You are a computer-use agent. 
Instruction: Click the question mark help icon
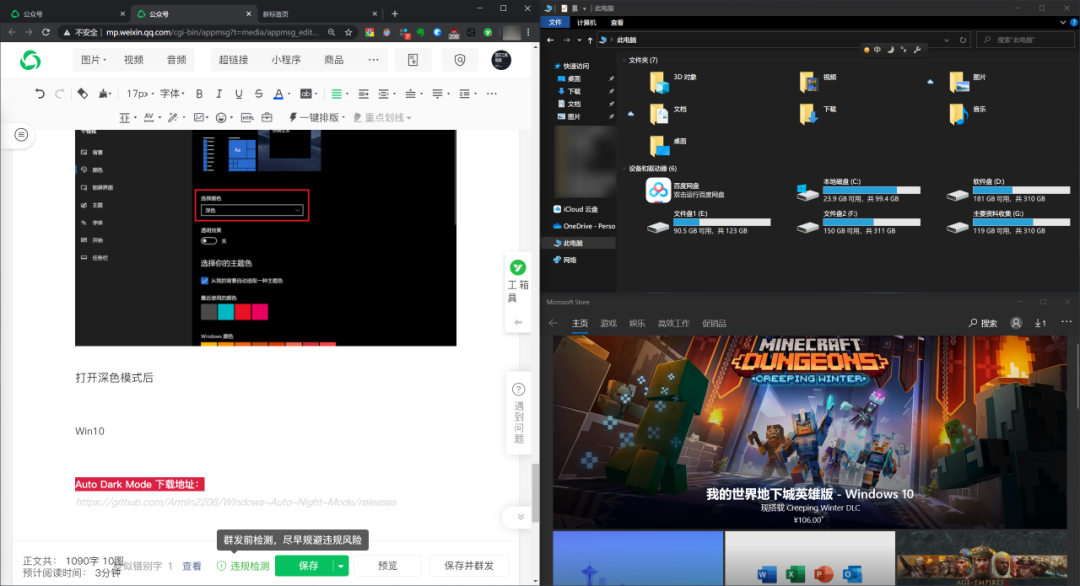(x=519, y=390)
